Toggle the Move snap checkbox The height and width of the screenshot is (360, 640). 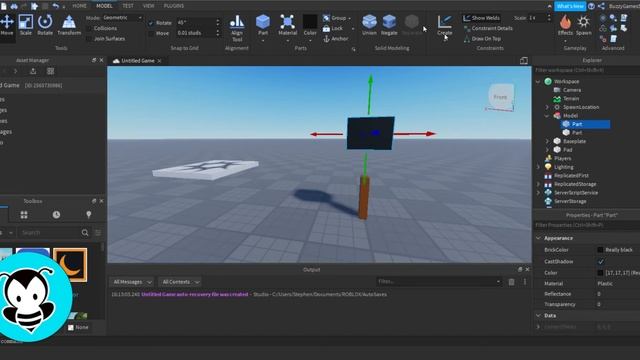click(x=151, y=33)
